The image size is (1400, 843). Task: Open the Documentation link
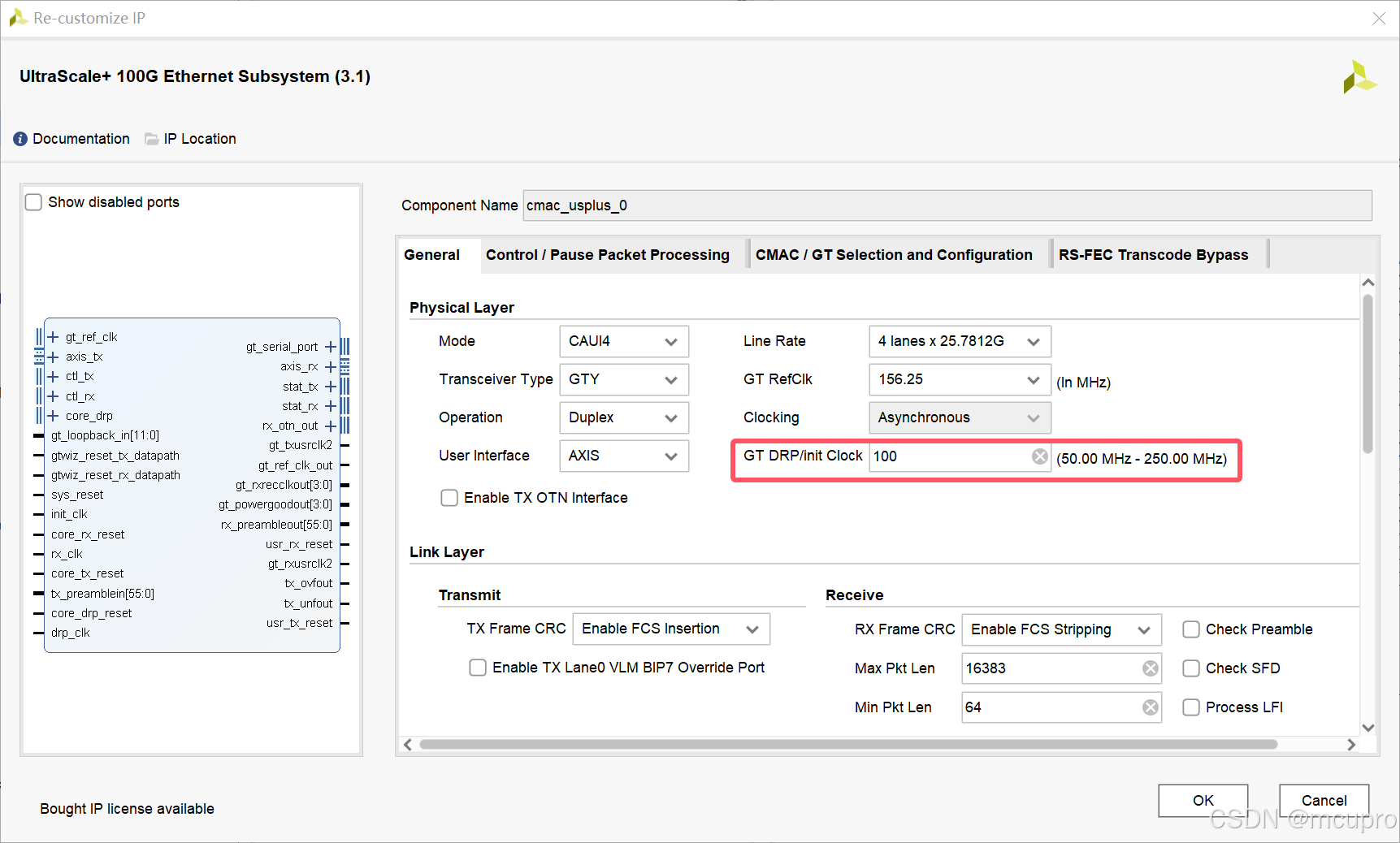pos(81,139)
